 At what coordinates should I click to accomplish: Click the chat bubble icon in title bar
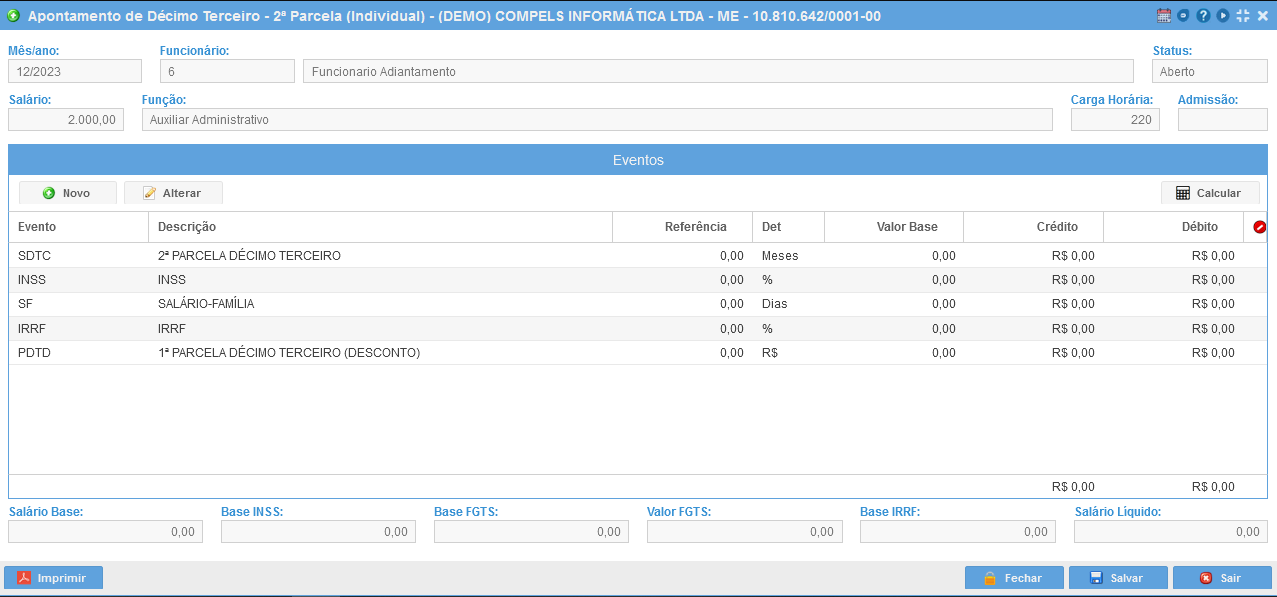1183,16
